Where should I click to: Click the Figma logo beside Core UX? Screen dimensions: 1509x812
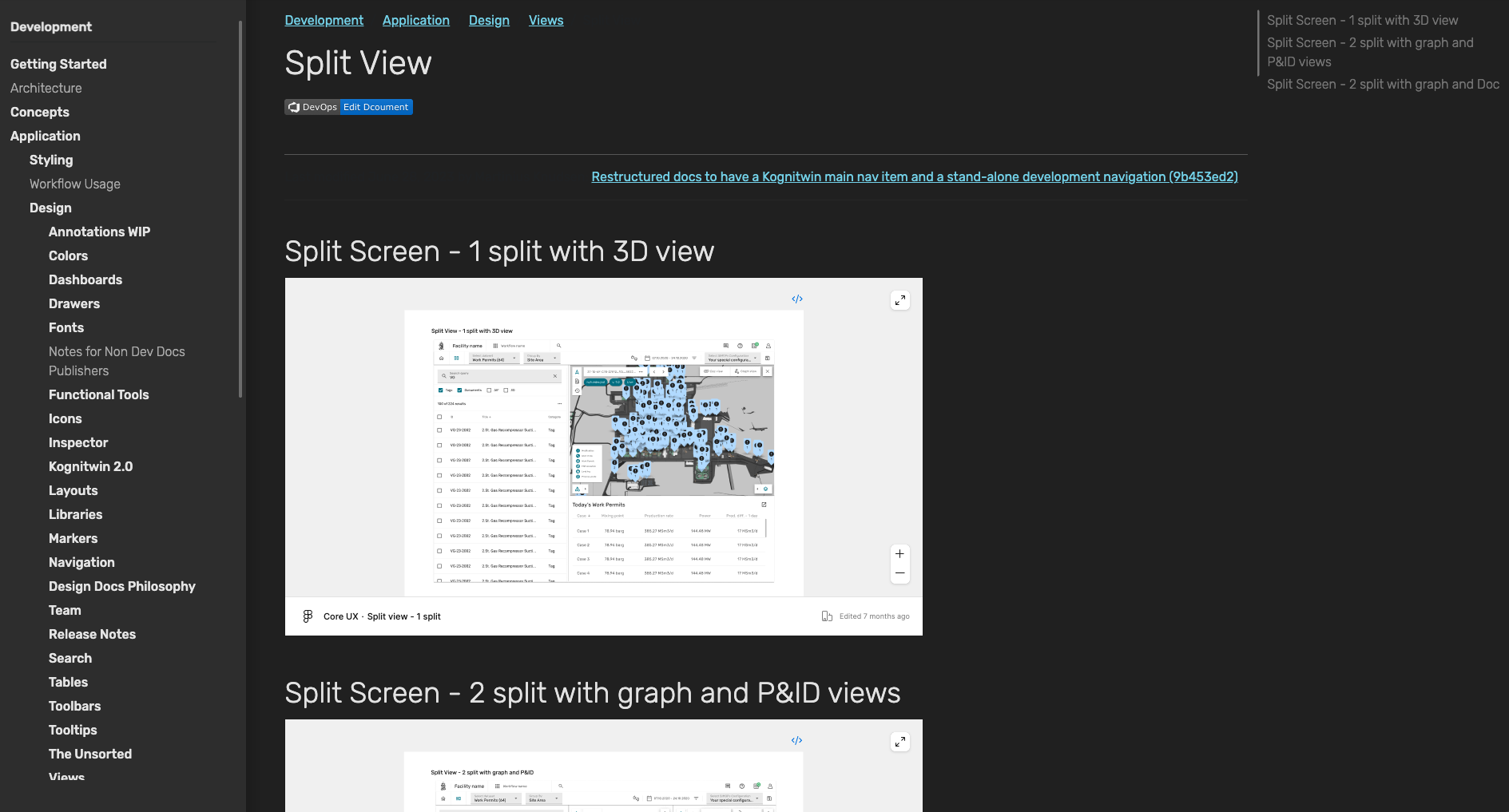coord(308,616)
